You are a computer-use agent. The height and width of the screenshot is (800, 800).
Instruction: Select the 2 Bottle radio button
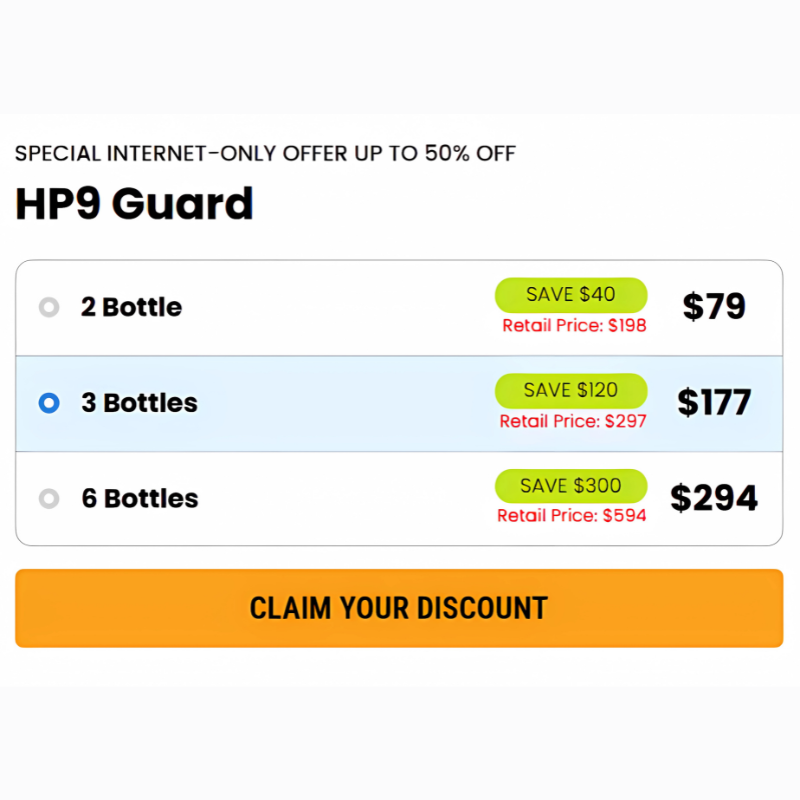49,307
